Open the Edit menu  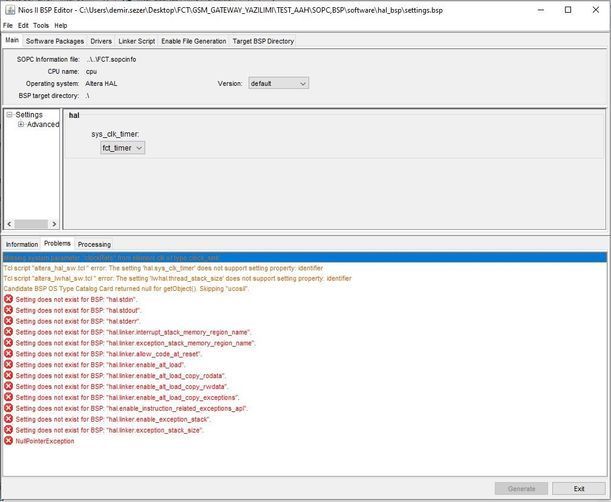tap(23, 25)
